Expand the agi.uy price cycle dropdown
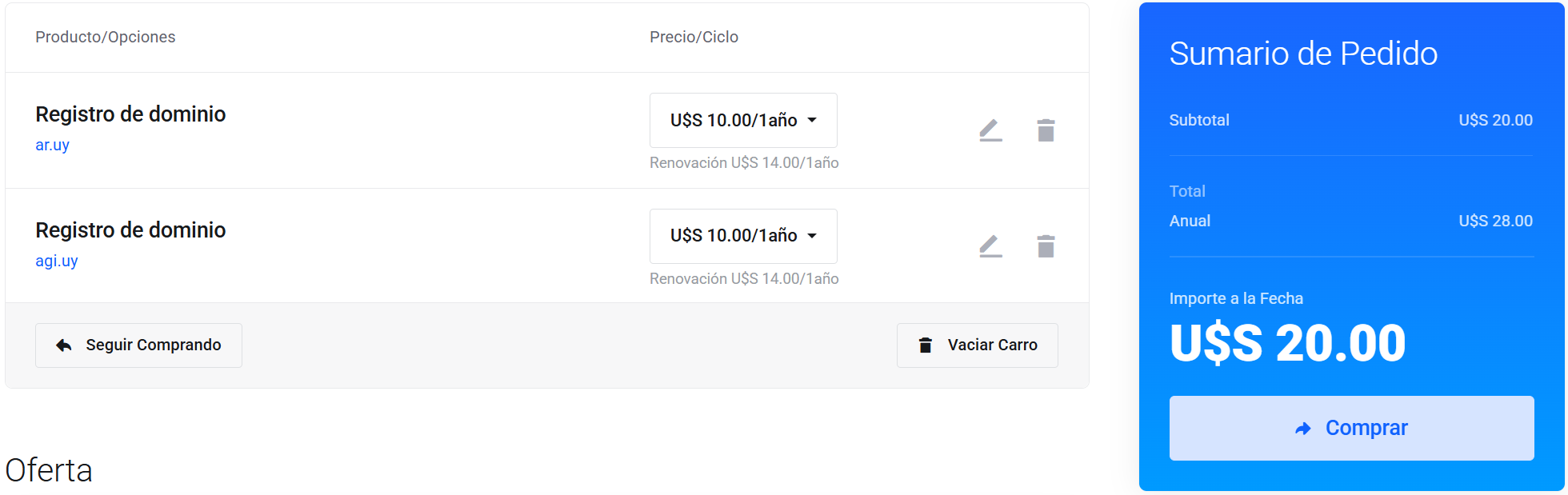Viewport: 1568px width, 495px height. click(x=743, y=236)
